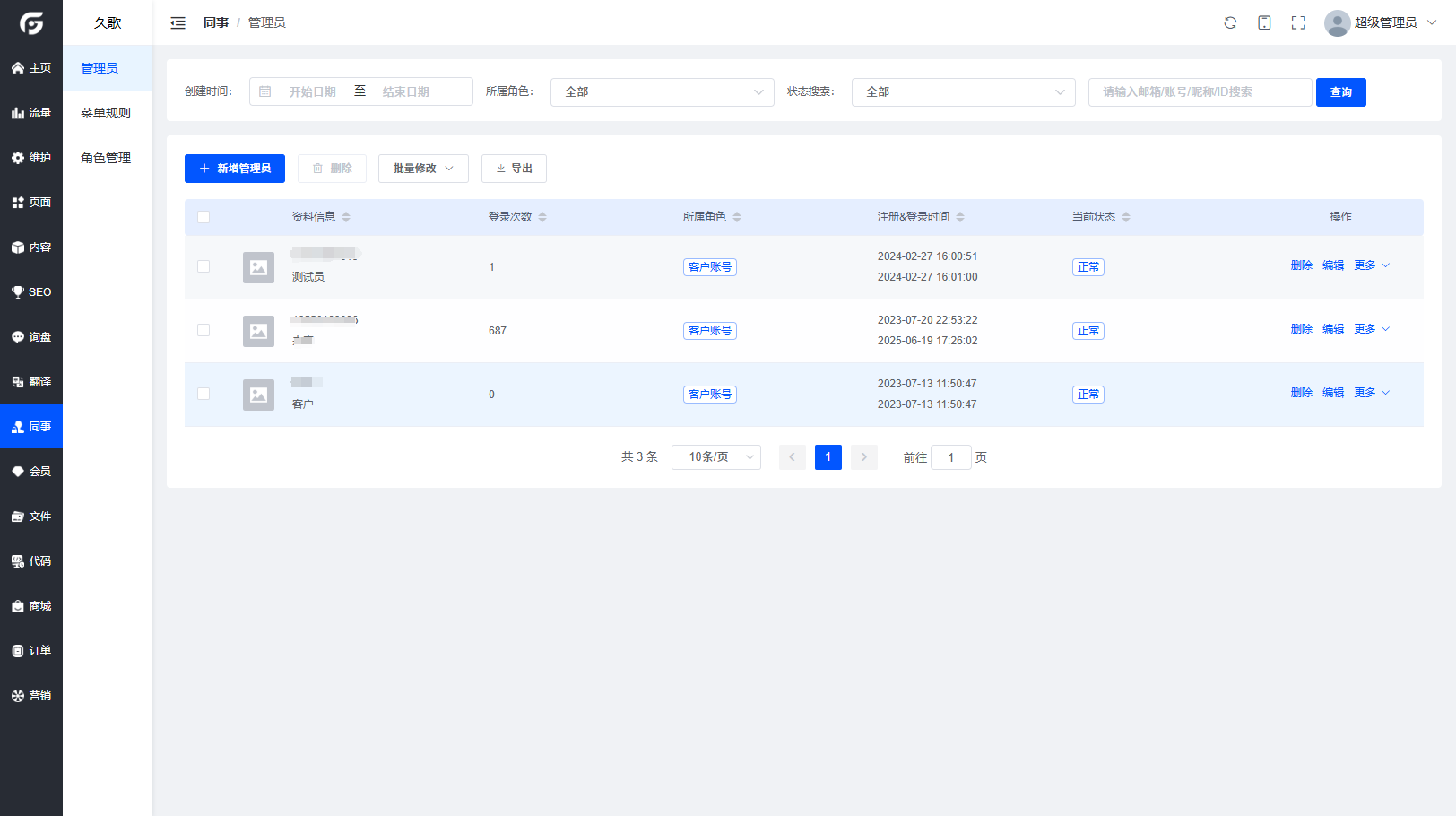Image resolution: width=1456 pixels, height=816 pixels.
Task: Expand 更多 for the 客户 row
Action: click(x=1372, y=393)
